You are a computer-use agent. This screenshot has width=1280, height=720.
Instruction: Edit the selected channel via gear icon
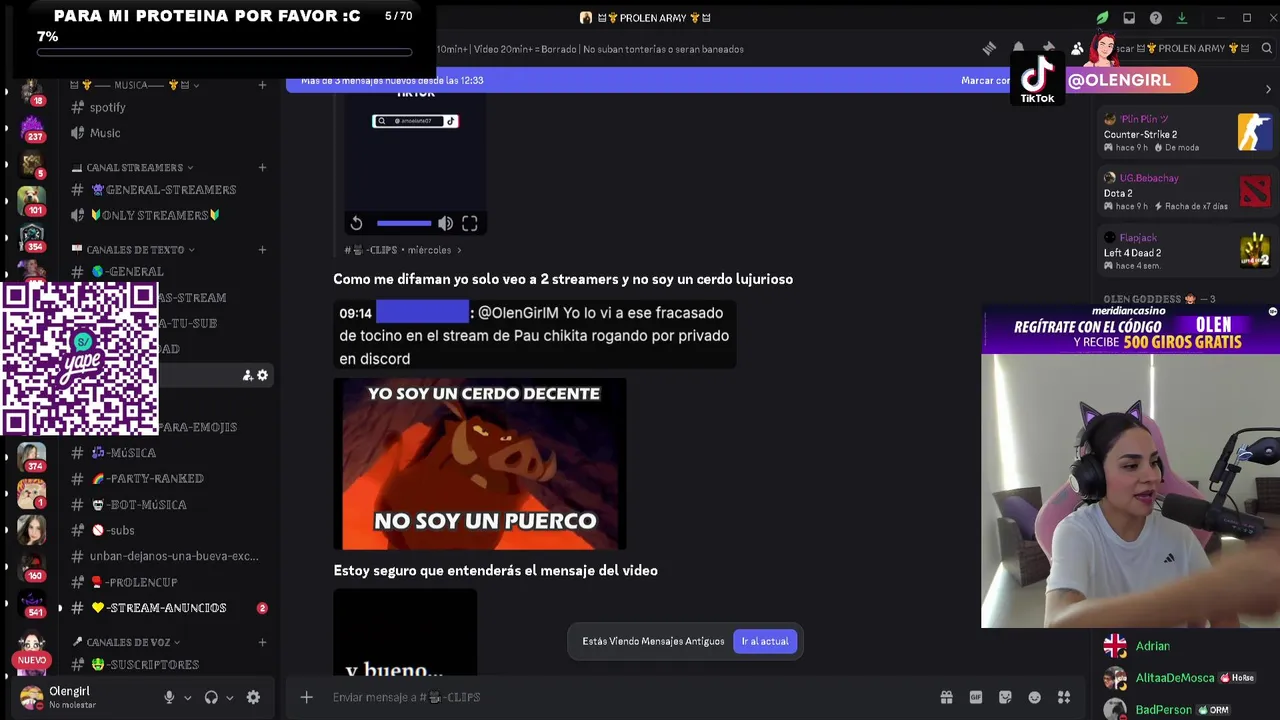click(x=262, y=375)
